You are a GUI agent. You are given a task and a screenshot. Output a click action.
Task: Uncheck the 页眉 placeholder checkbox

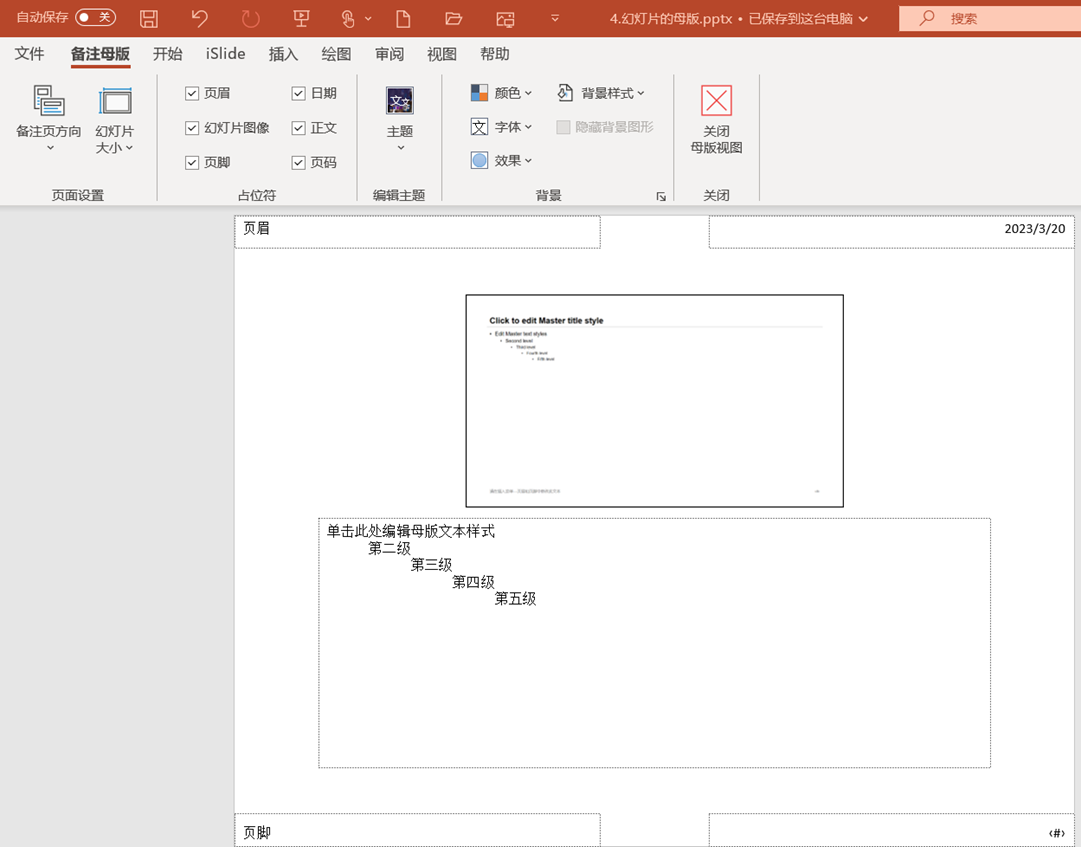coord(192,93)
